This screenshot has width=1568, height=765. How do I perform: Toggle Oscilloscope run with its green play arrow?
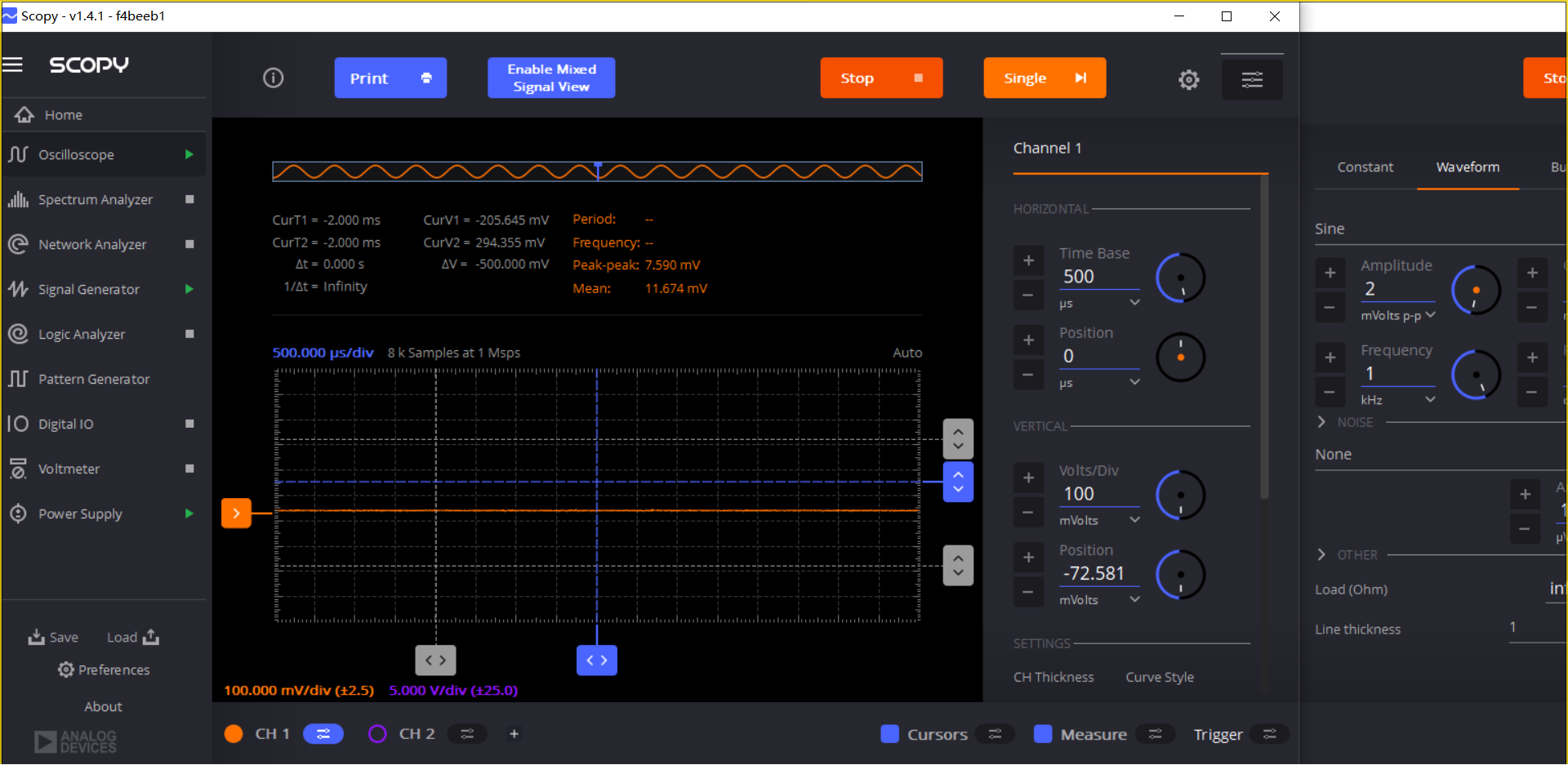coord(189,154)
